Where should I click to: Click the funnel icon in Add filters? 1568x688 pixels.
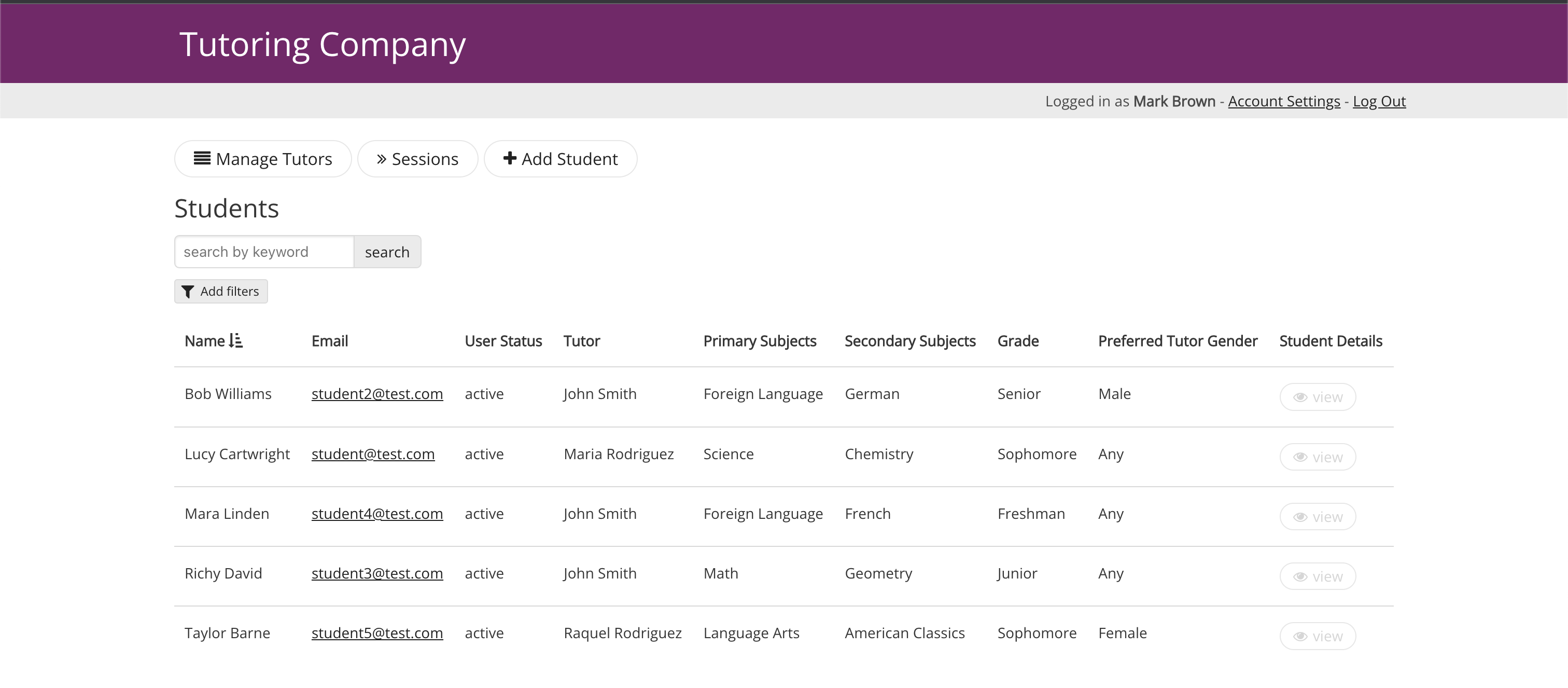coord(188,292)
